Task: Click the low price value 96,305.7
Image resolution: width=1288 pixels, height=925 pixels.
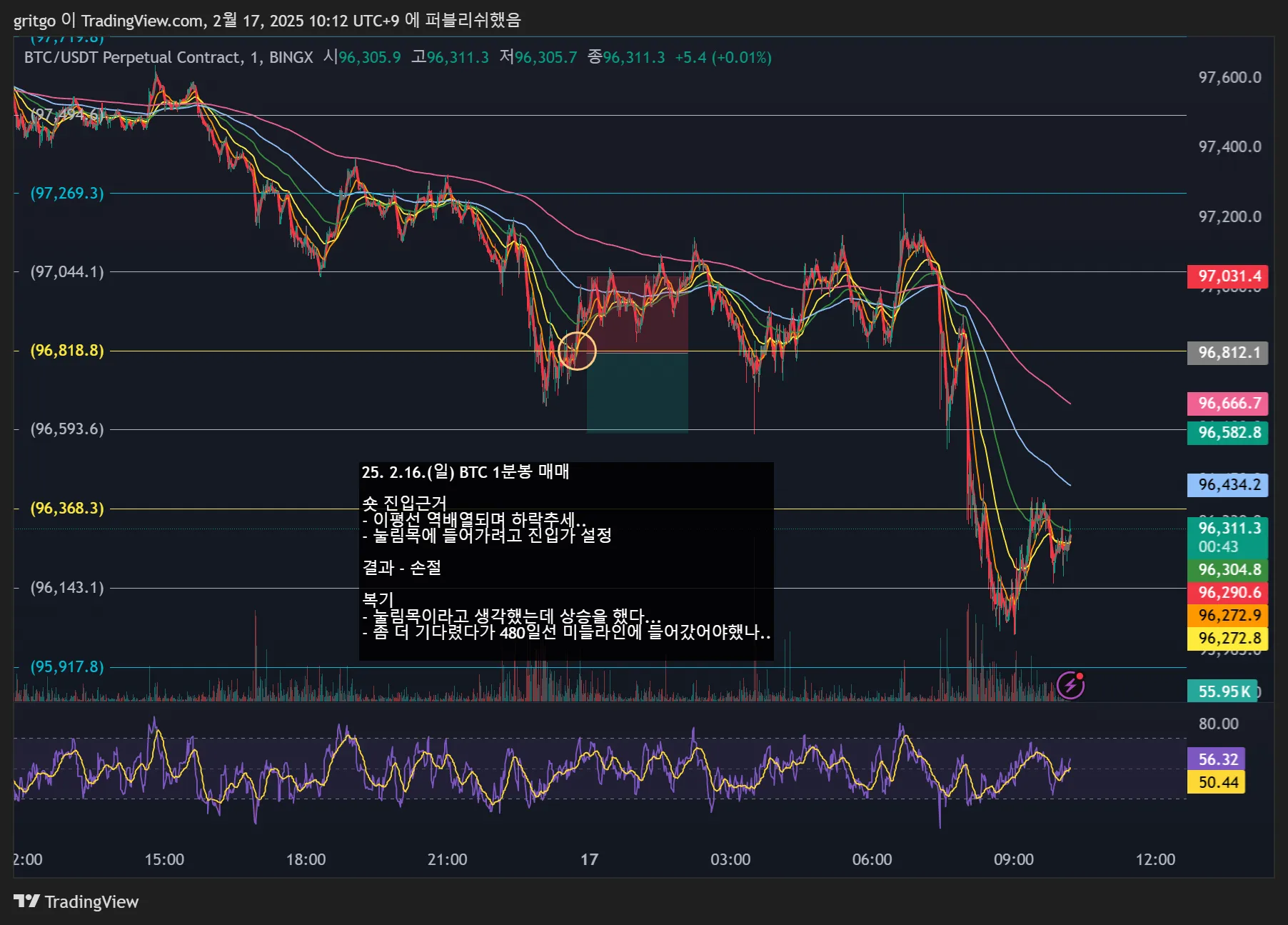Action: coord(545,57)
